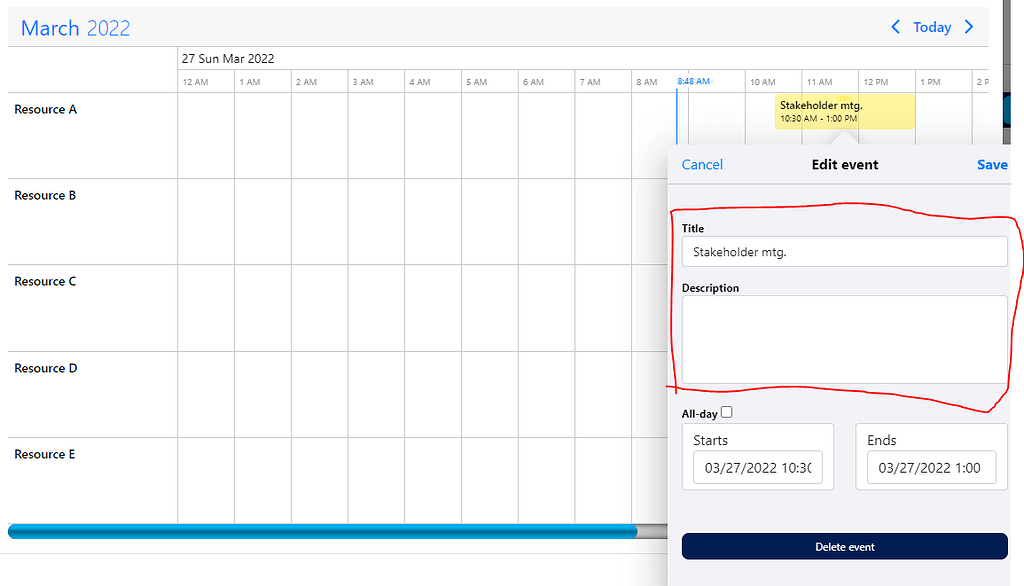Go to next day with right chevron
The height and width of the screenshot is (586, 1024).
968,27
